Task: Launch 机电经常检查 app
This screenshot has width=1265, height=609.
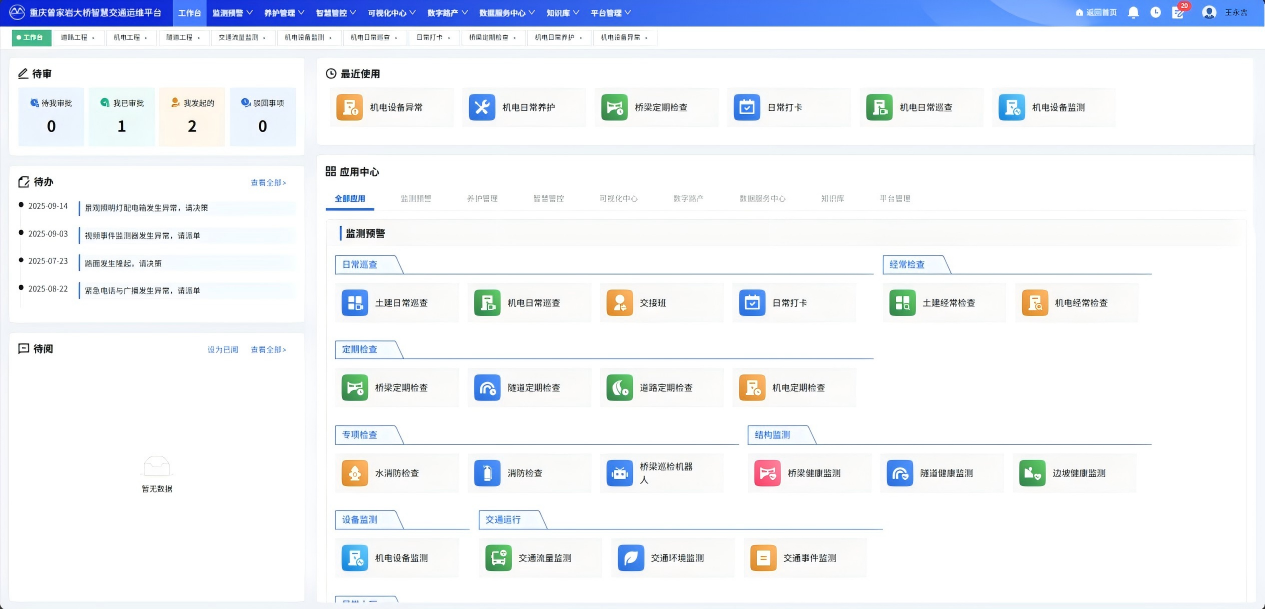Action: (x=1077, y=302)
